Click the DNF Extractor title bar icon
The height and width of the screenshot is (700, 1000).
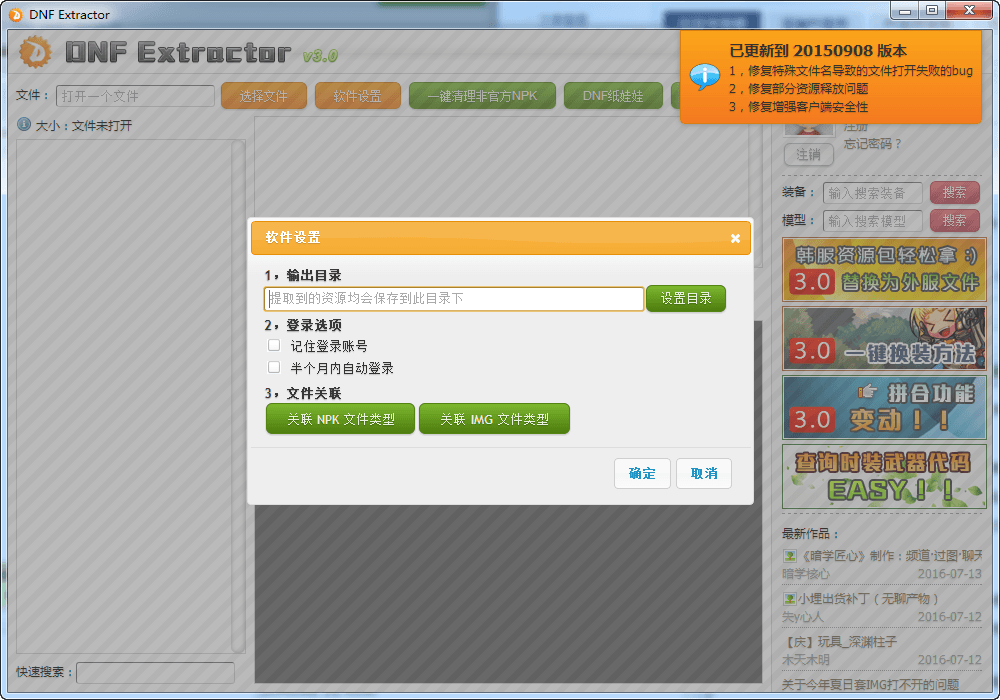tap(16, 14)
